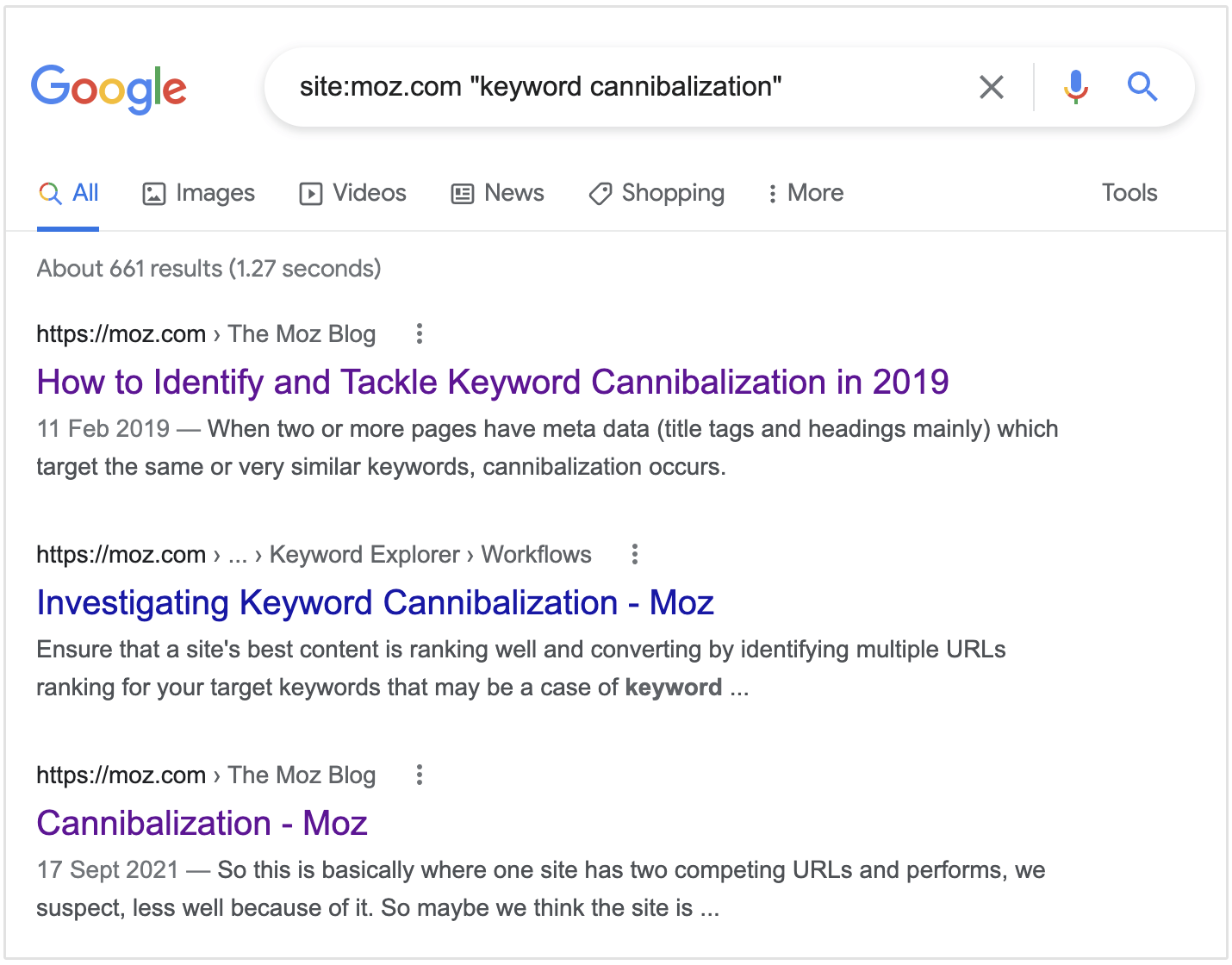The image size is (1232, 965).
Task: Open 'Investigating Keyword Cannibalization - Moz' result
Action: point(375,602)
